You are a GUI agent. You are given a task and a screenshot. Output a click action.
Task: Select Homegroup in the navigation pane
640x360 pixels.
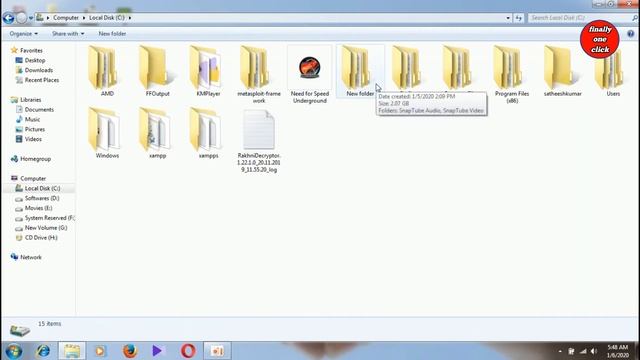click(36, 159)
